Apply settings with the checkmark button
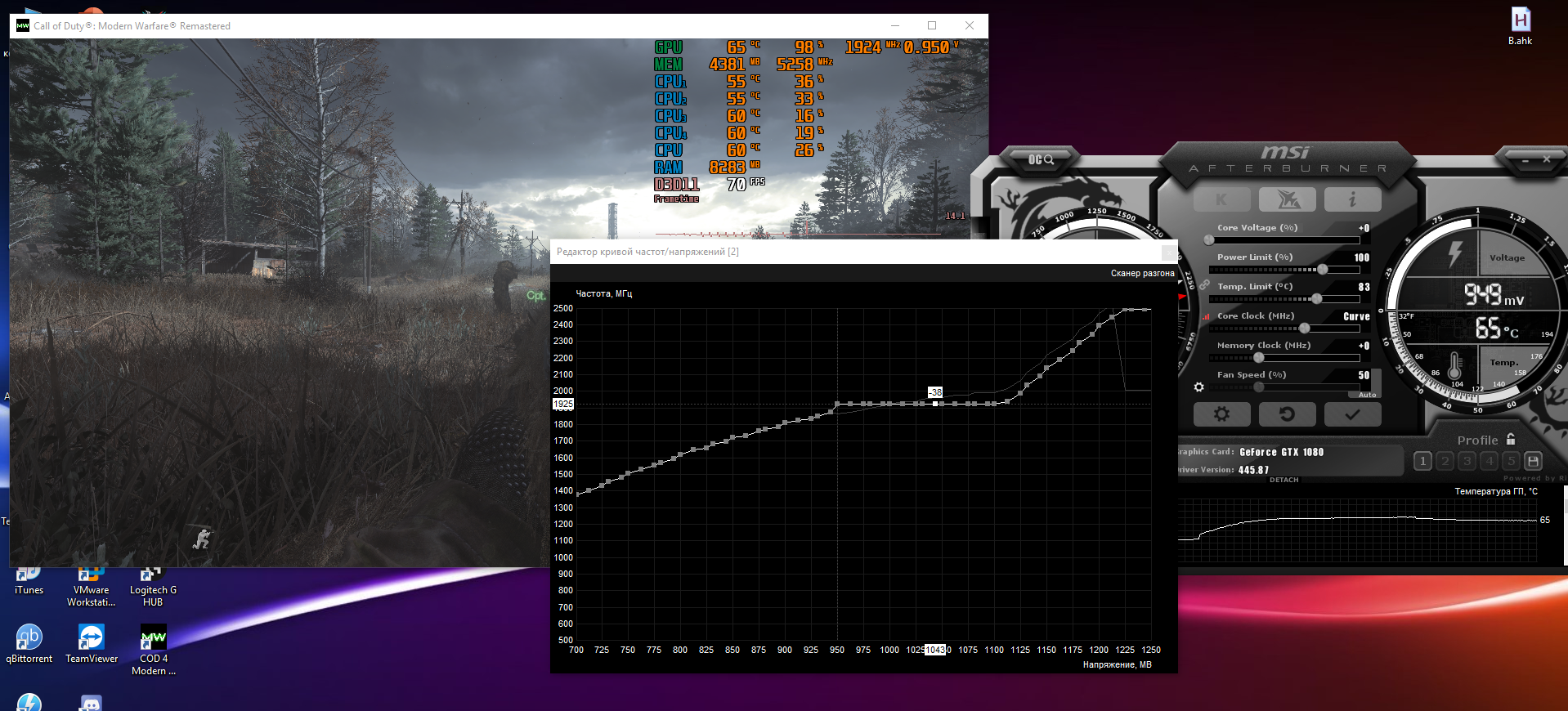Screen dimensions: 1568x711 1353,414
